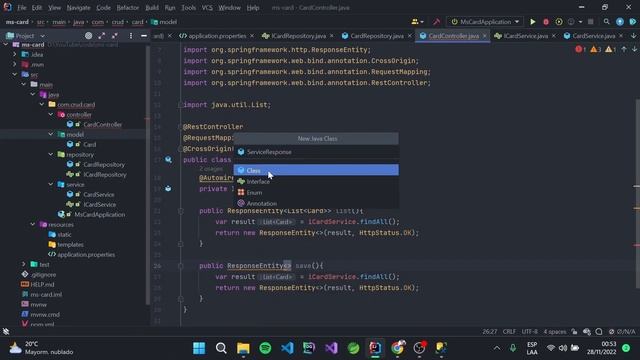Run MsCardApplication with green play button
Screen dimensions: 640x360
pos(532,22)
